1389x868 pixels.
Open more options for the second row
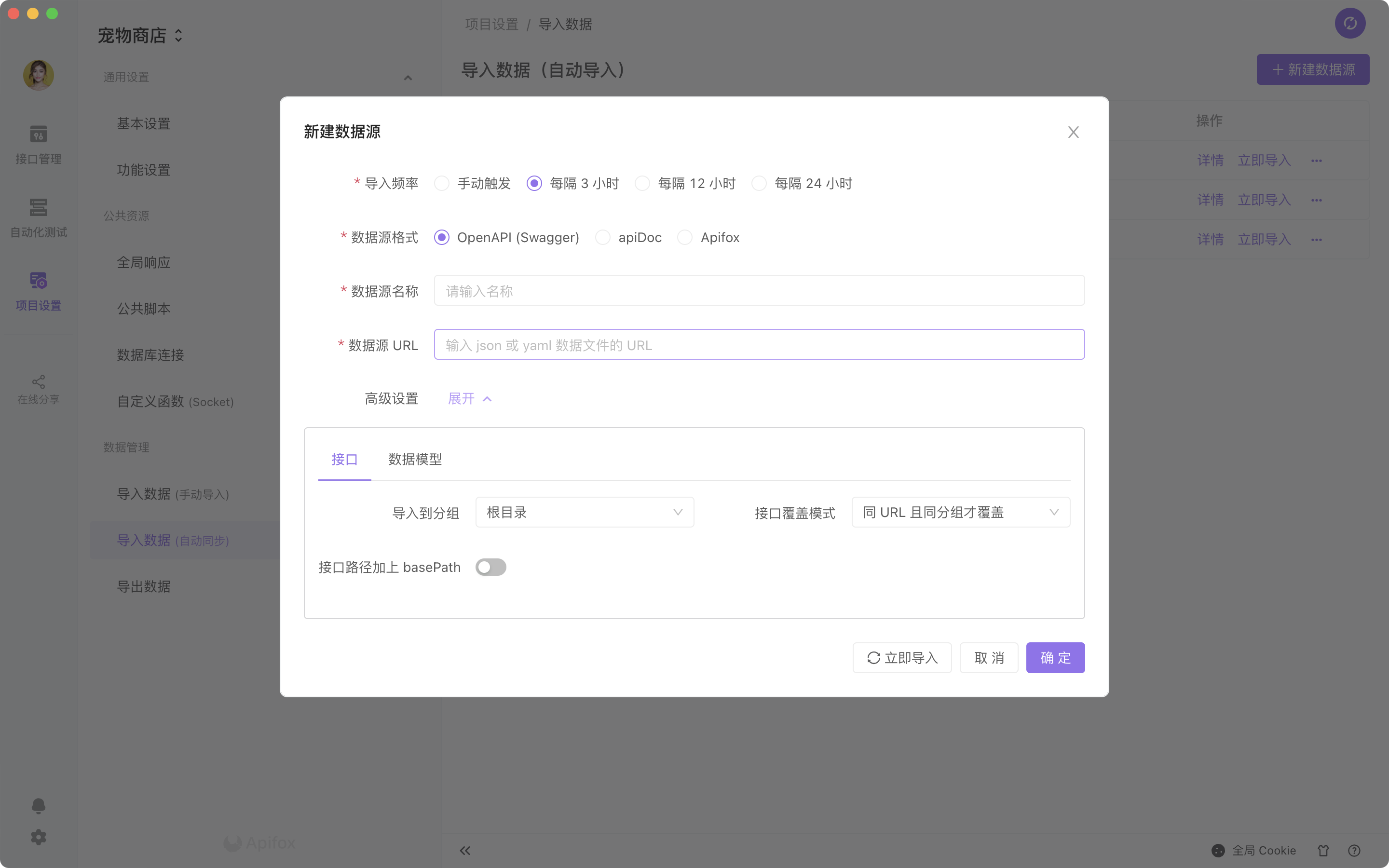click(1317, 200)
